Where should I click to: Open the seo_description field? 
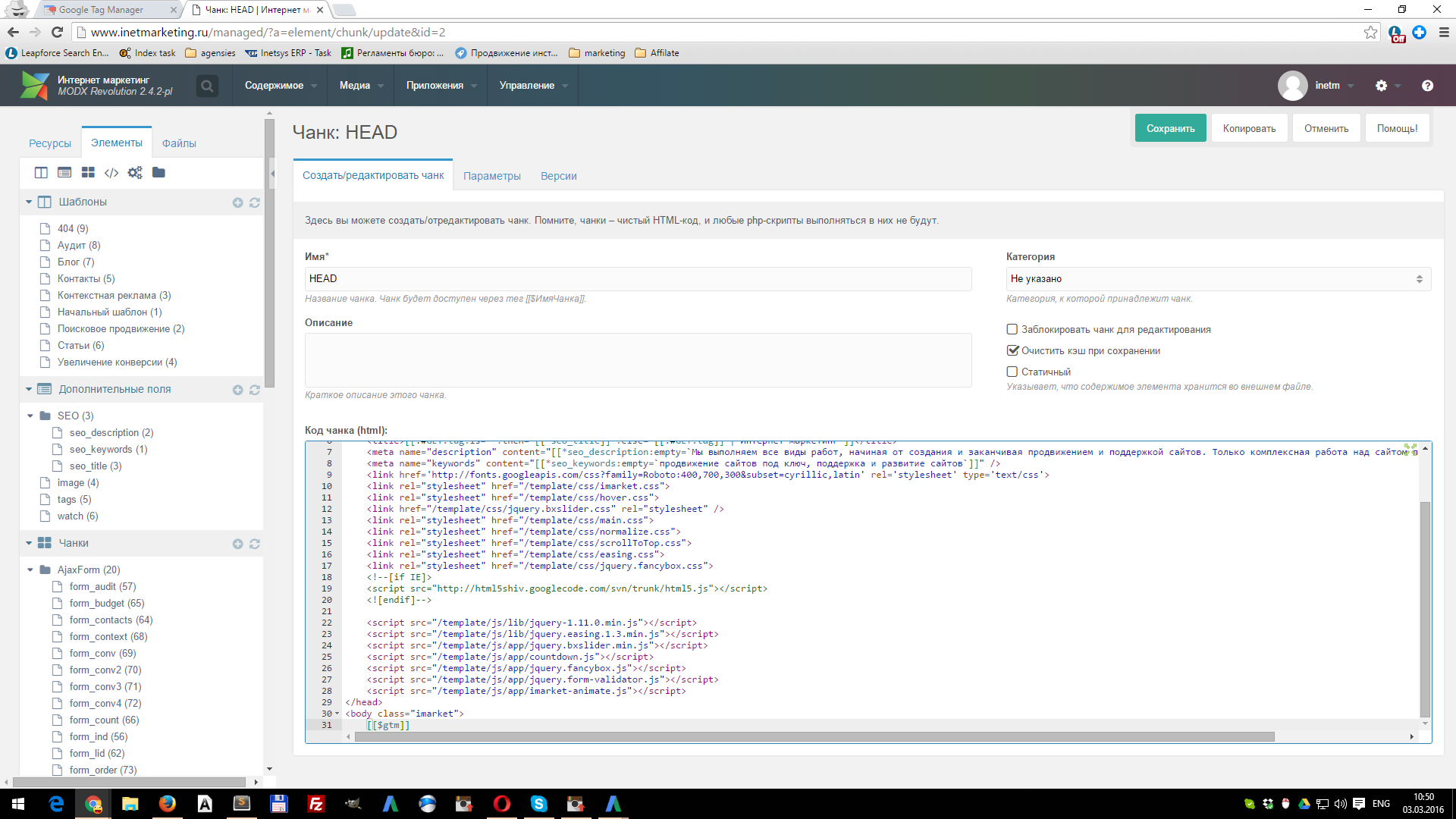pos(111,433)
